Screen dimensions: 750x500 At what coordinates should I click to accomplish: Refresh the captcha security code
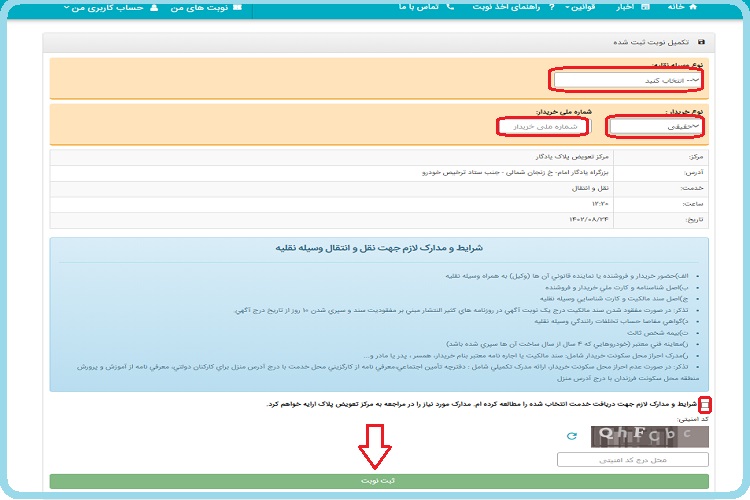pyautogui.click(x=572, y=436)
